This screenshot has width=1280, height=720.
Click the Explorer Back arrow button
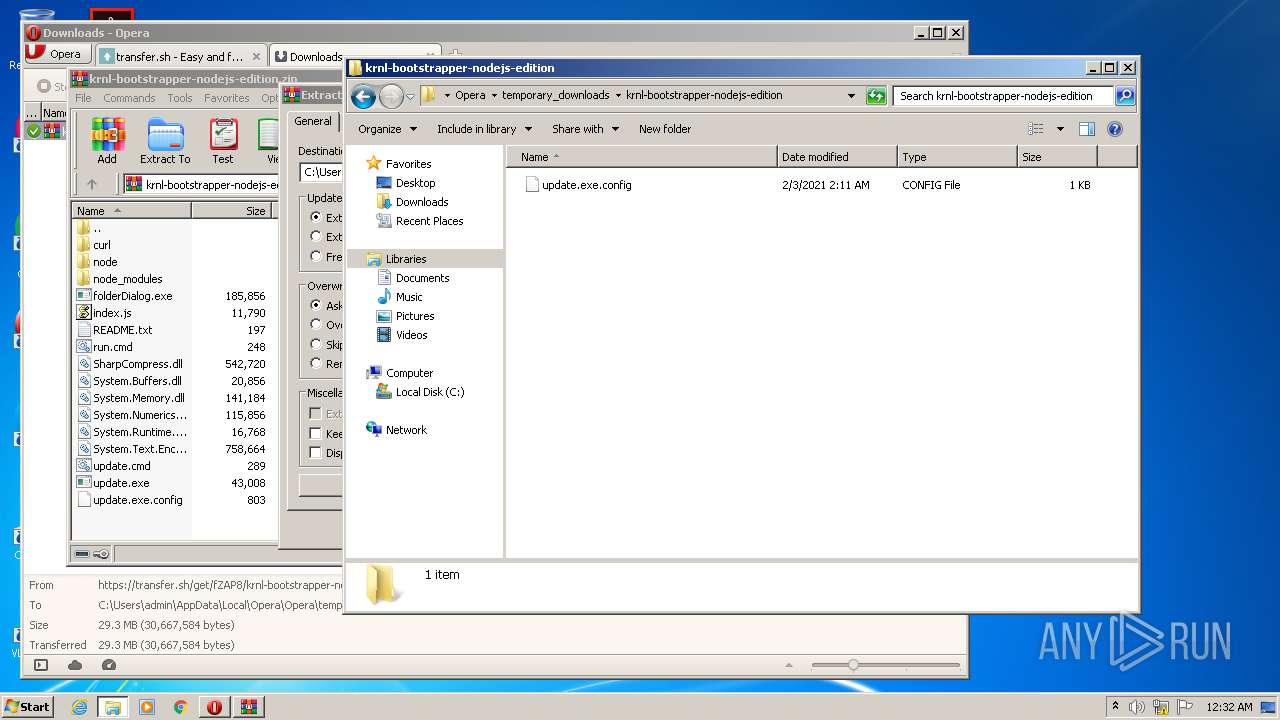tap(363, 96)
